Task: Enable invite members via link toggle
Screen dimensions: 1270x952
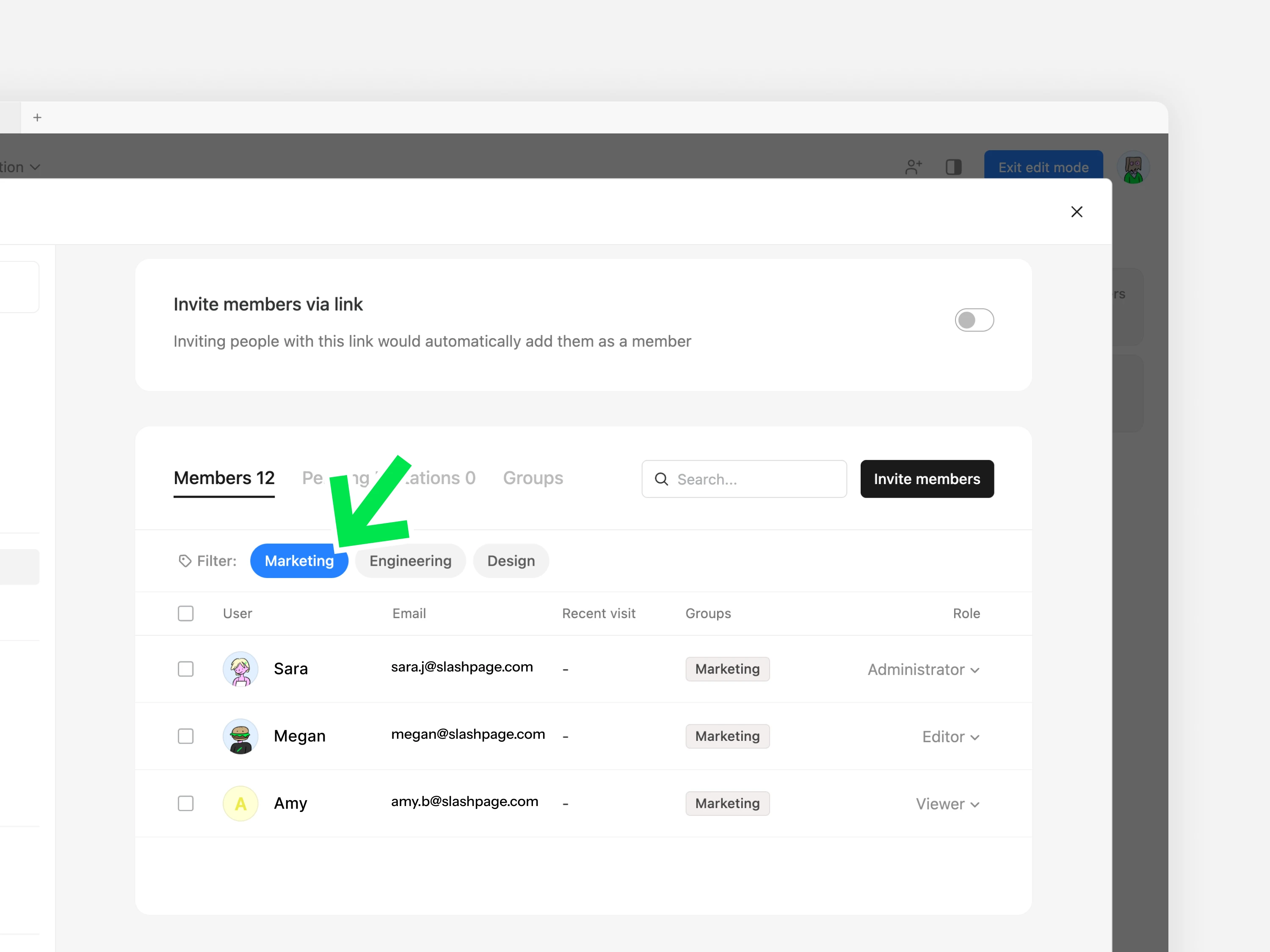Action: point(974,320)
